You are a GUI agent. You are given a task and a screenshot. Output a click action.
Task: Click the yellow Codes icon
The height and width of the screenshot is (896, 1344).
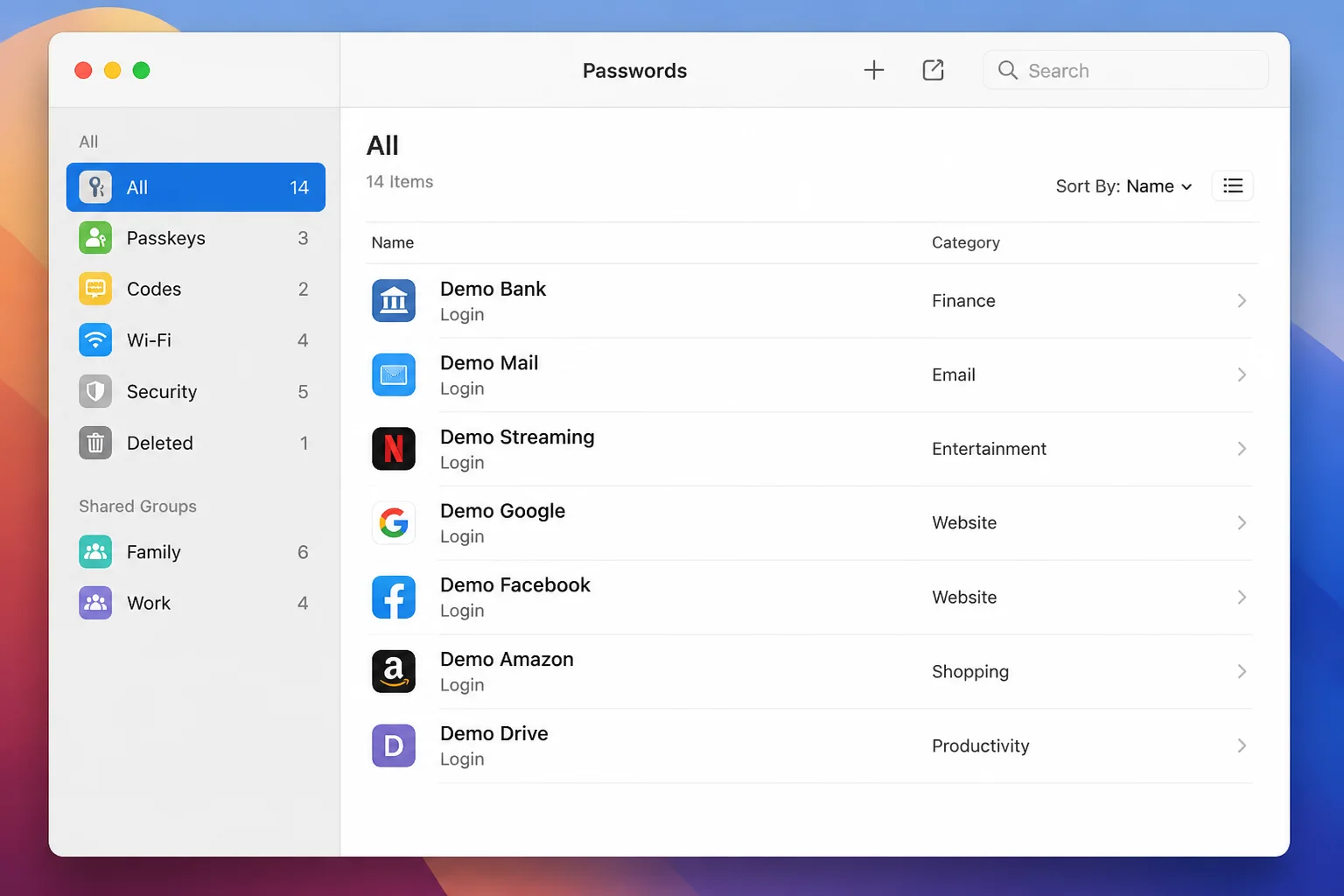(95, 289)
